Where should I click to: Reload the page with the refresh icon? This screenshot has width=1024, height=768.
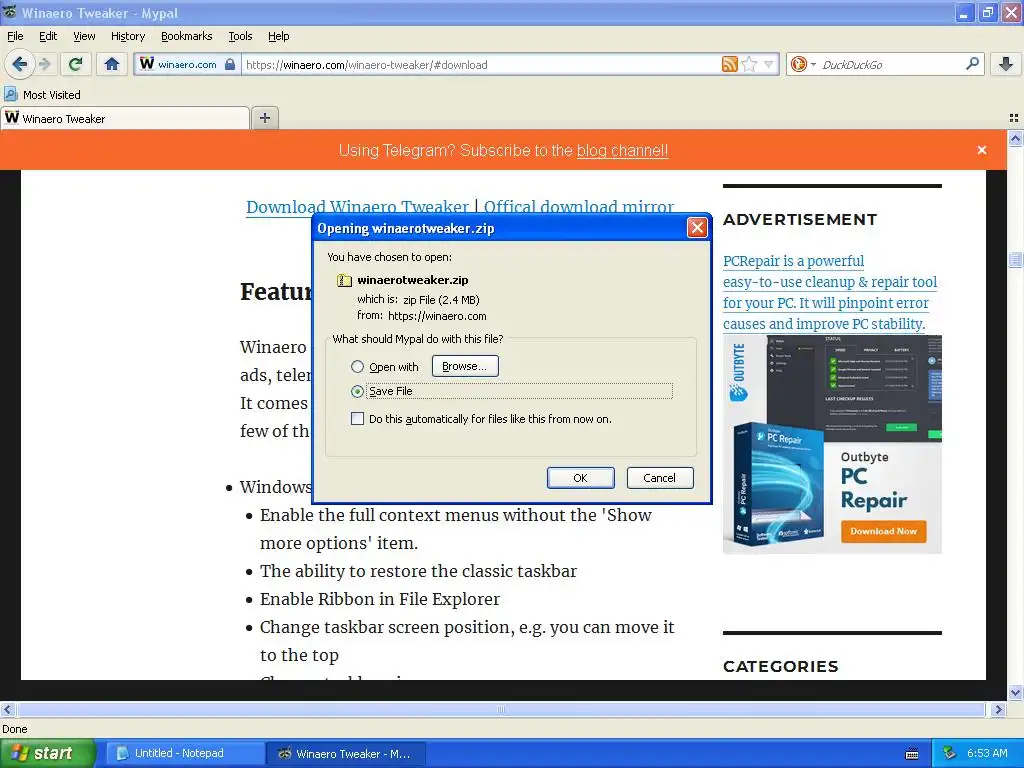75,64
